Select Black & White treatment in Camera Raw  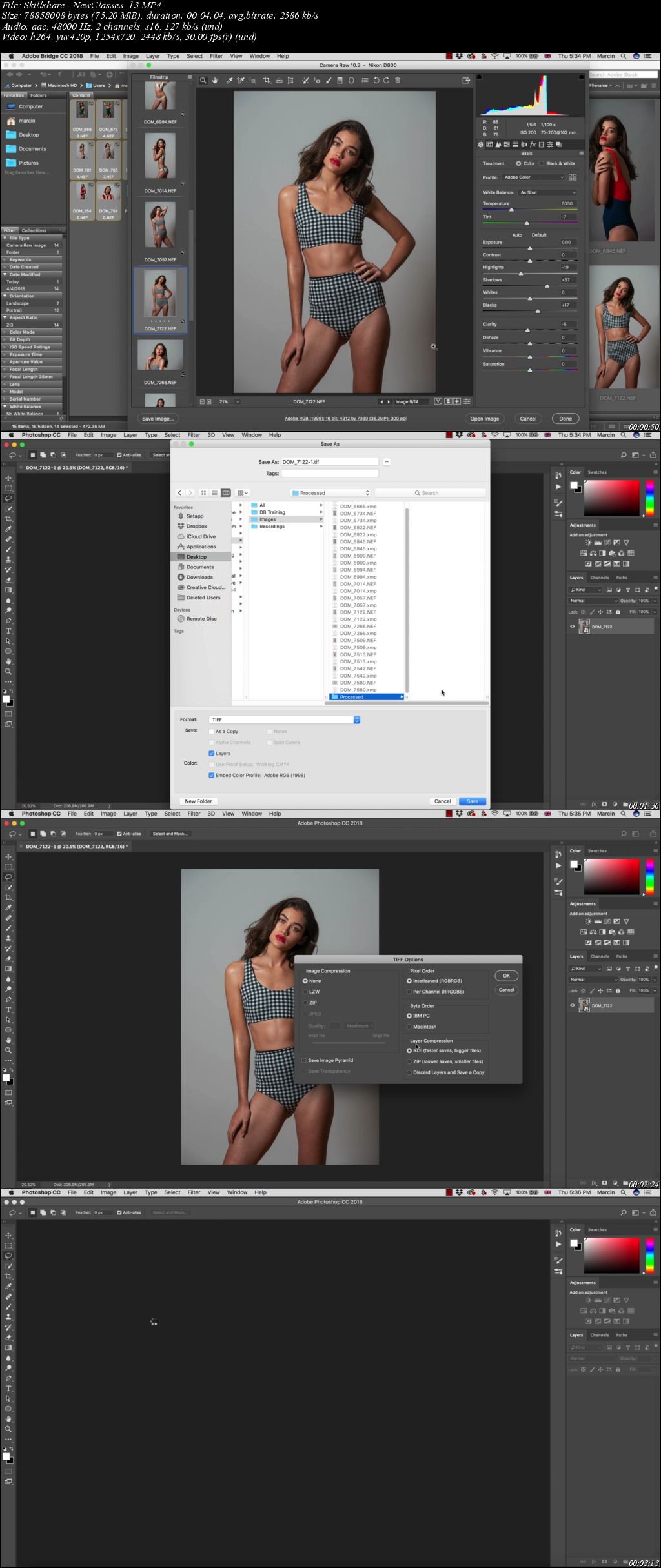pyautogui.click(x=542, y=163)
